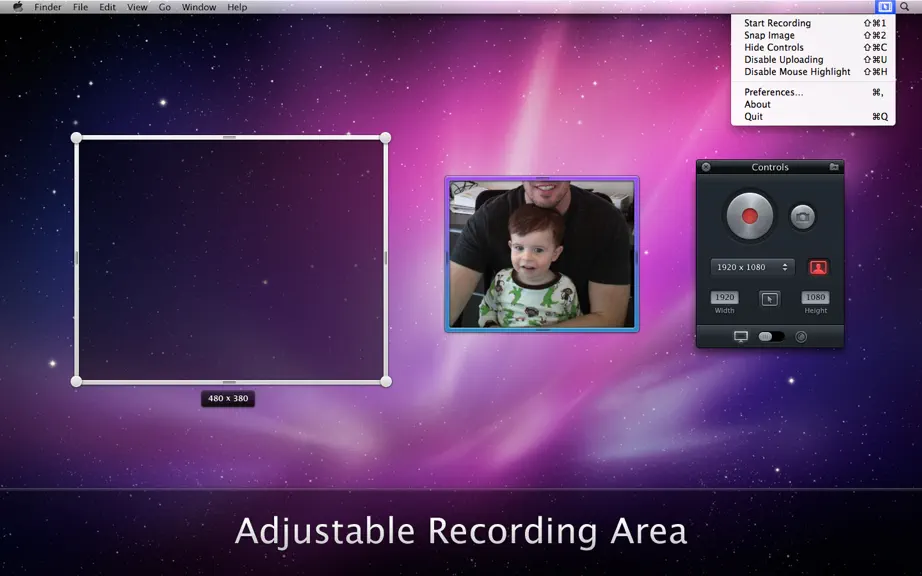Select Quit from the status menu

[813, 116]
